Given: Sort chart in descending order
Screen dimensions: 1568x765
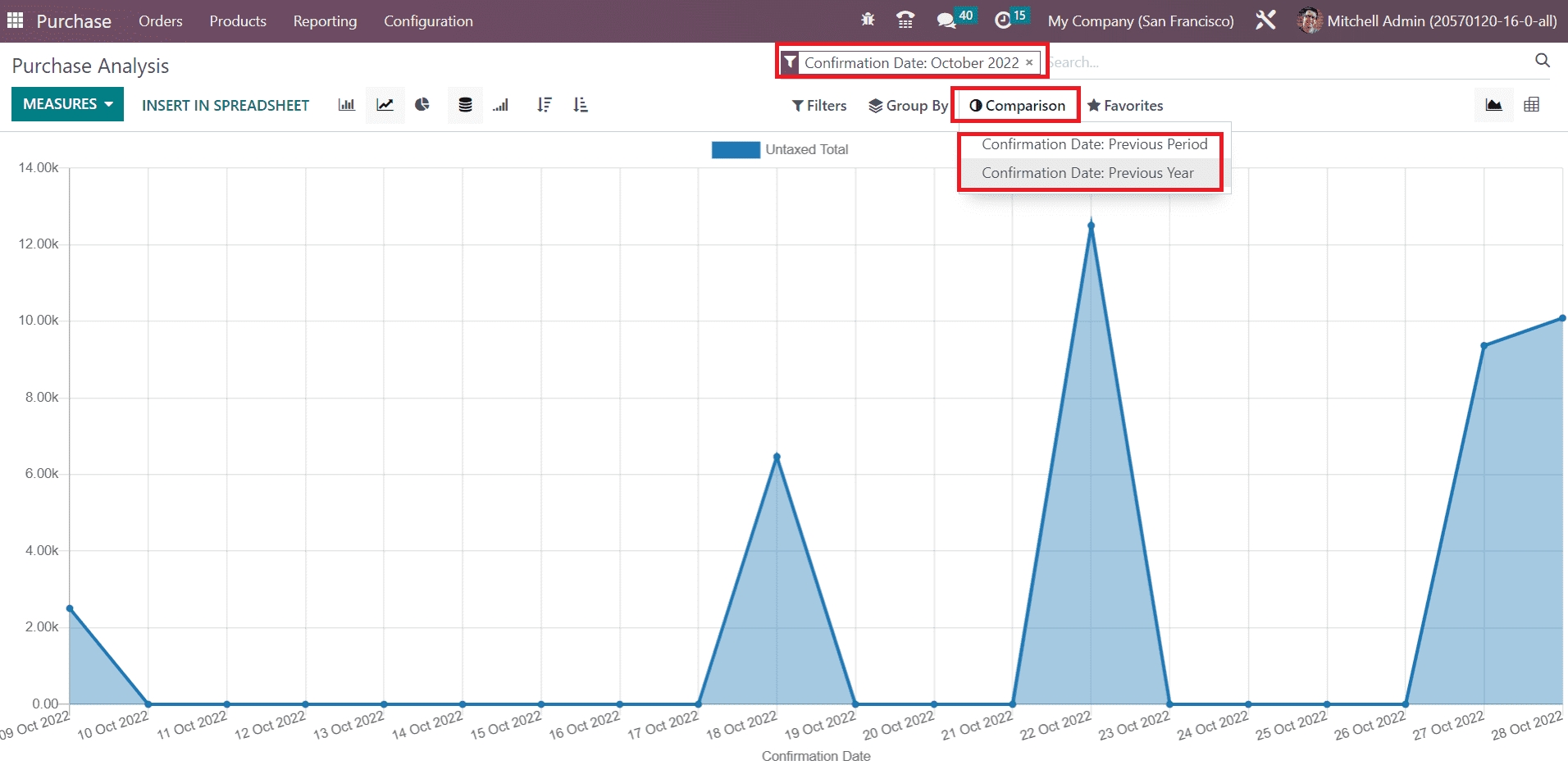Looking at the screenshot, I should [x=544, y=105].
